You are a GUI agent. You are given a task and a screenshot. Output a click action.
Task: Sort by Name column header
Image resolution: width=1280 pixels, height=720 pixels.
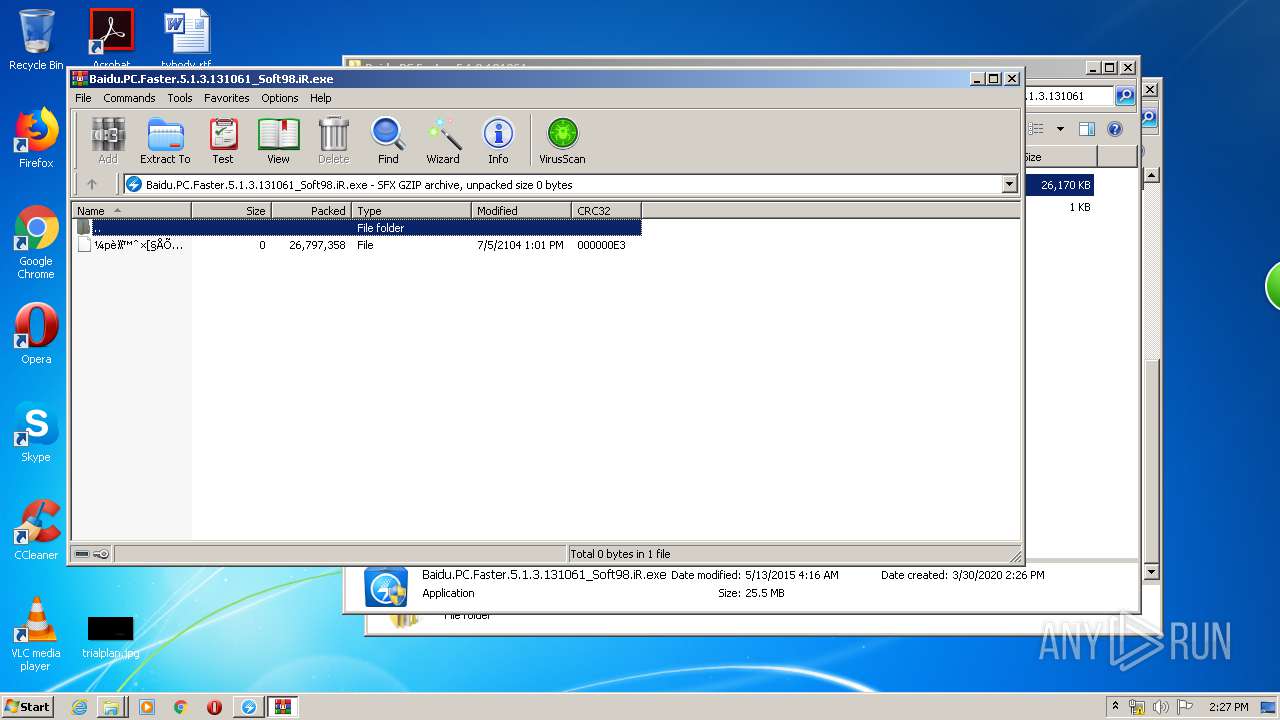pyautogui.click(x=131, y=210)
